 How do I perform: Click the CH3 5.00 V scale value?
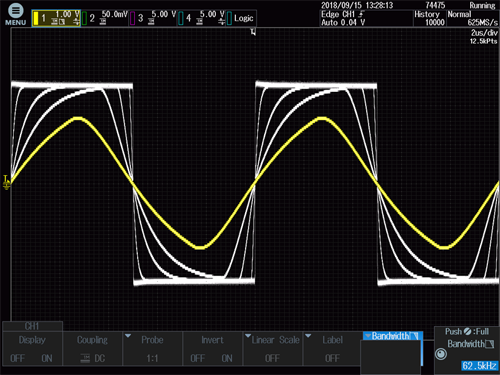point(163,14)
